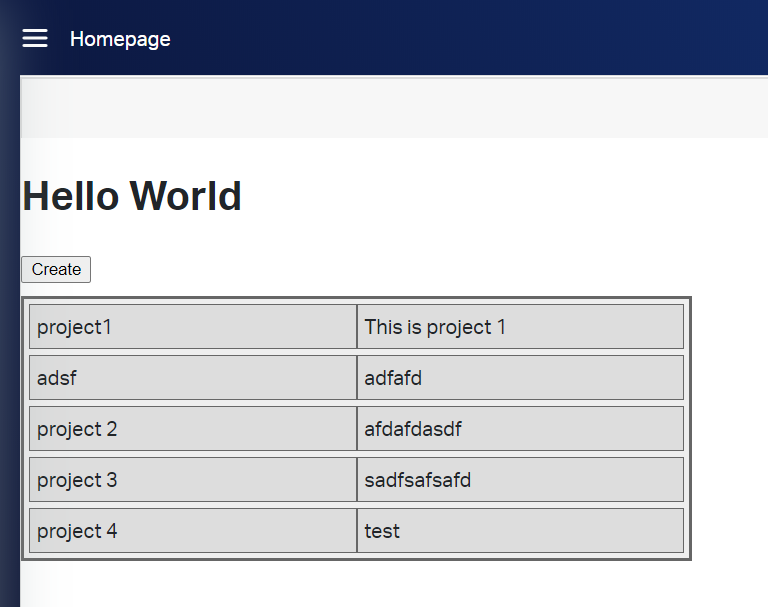Click the adfafd description cell
The width and height of the screenshot is (768, 607).
520,378
